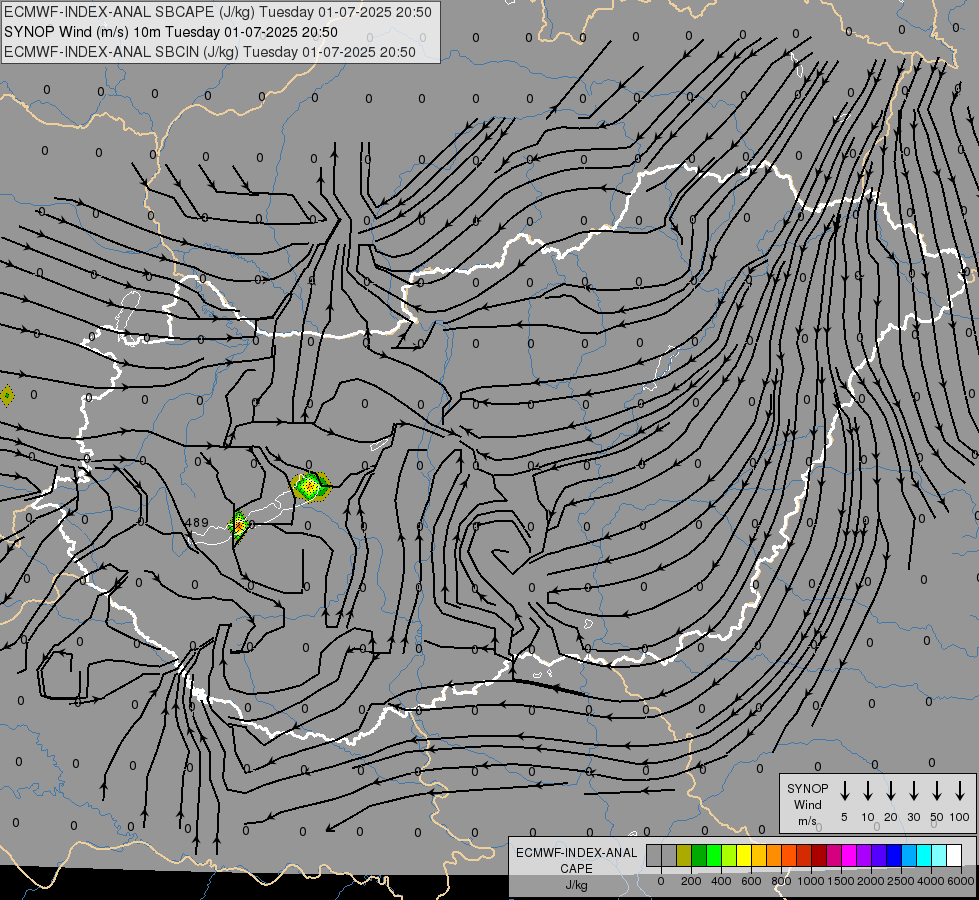
Task: Click the 6000 tick label on color scale
Action: pyautogui.click(x=961, y=881)
